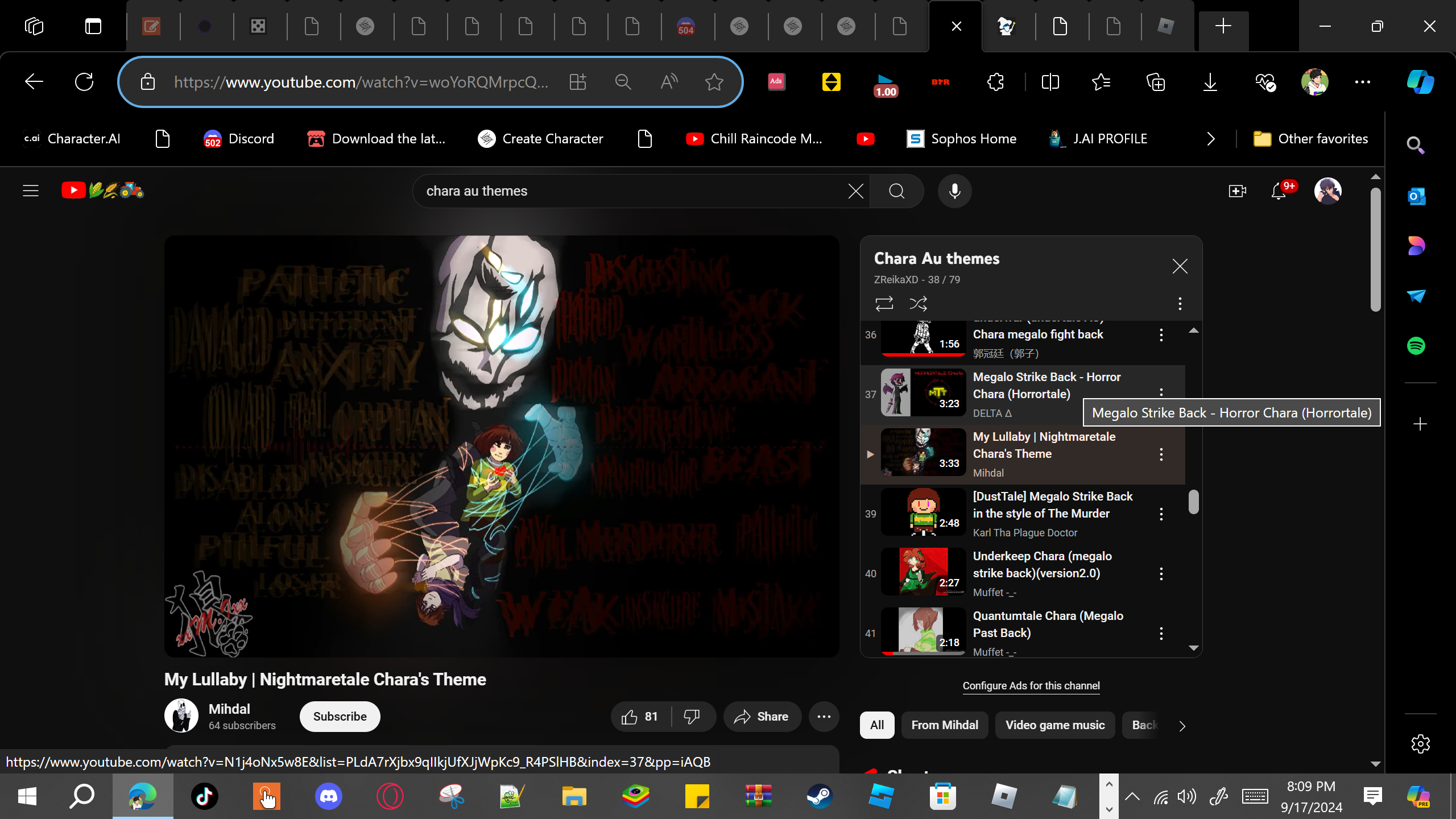Open the playlist header three-dot menu
Screen dimensions: 1456x819
point(1180,304)
